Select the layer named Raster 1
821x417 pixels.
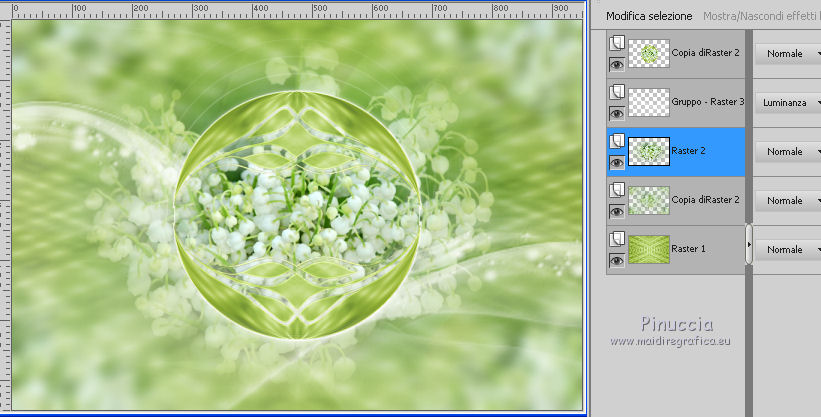(x=688, y=249)
